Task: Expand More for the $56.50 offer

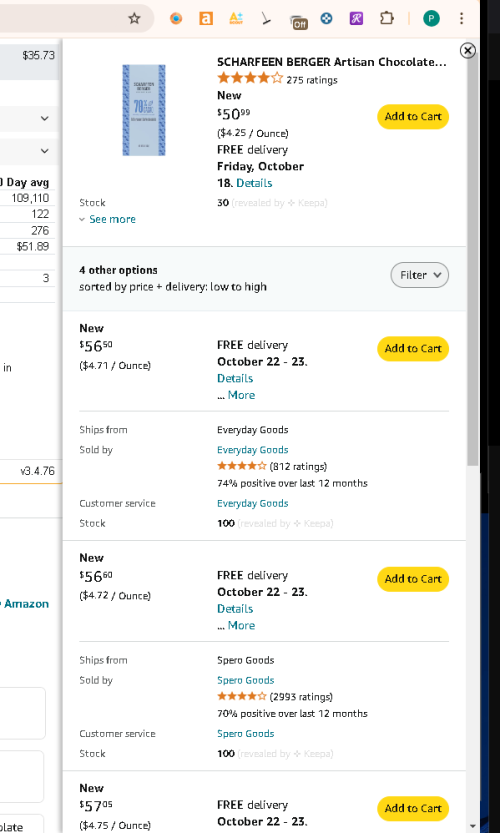Action: (x=241, y=395)
